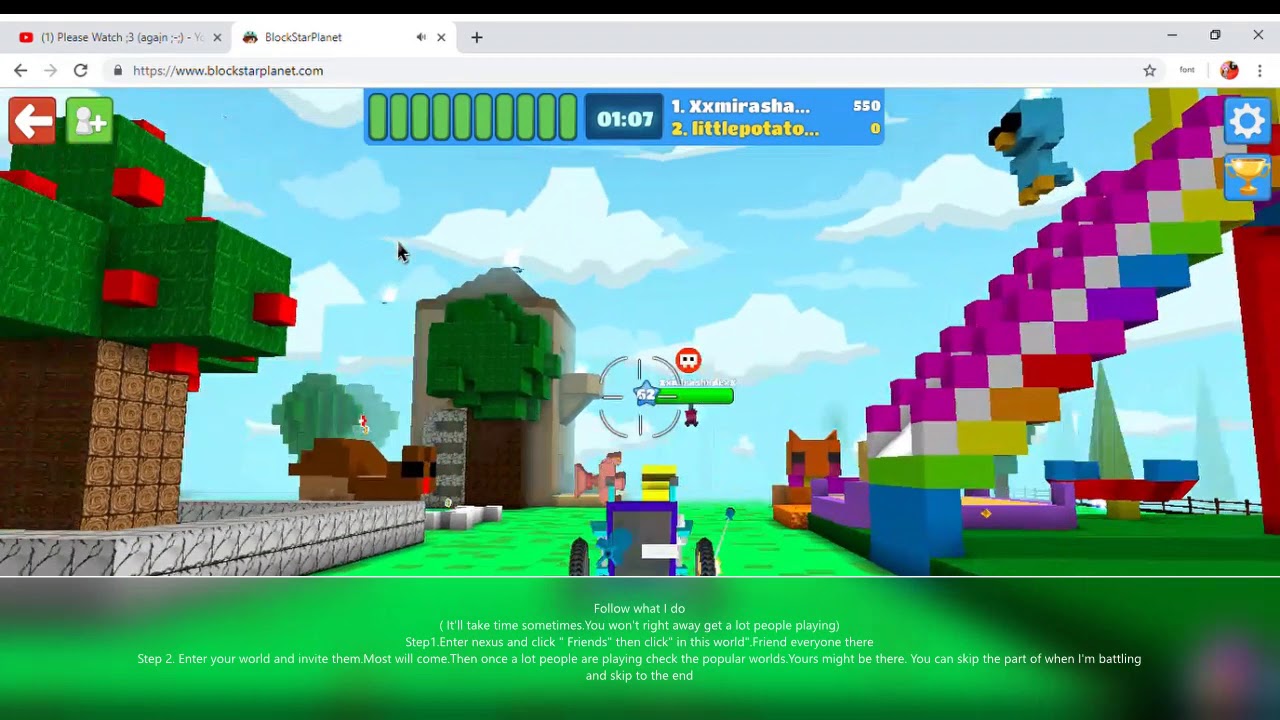Click the "Follow what I do" caption text
The width and height of the screenshot is (1280, 720).
pyautogui.click(x=639, y=608)
